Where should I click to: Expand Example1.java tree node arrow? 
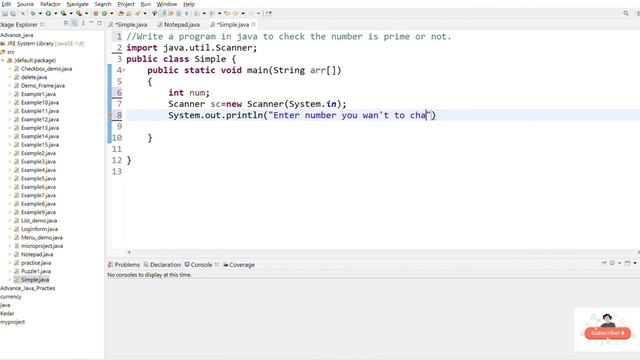10,94
